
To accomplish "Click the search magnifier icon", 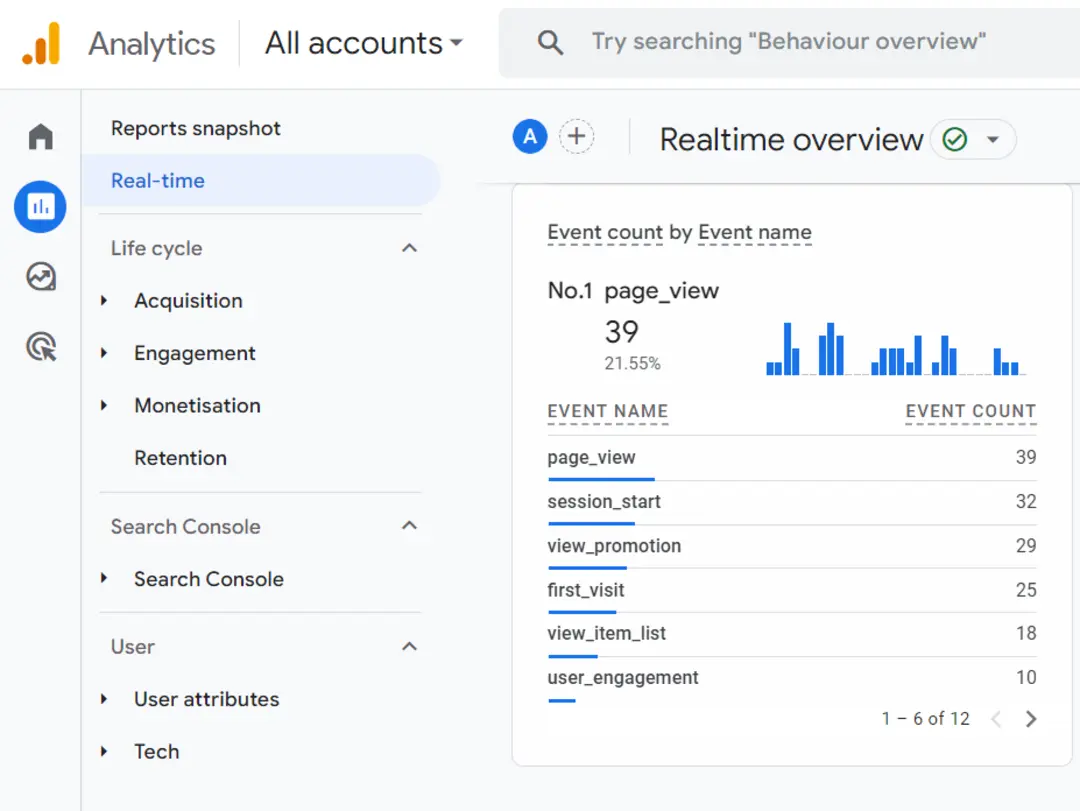I will click(550, 43).
